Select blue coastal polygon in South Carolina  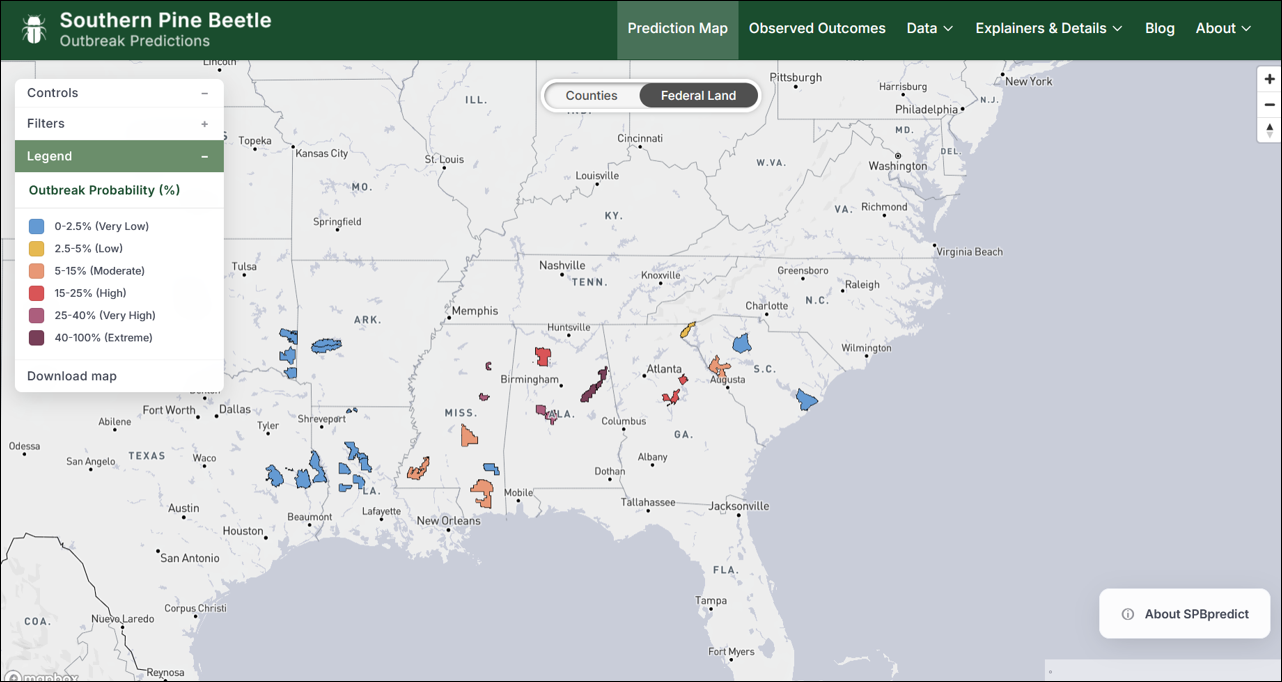[808, 400]
